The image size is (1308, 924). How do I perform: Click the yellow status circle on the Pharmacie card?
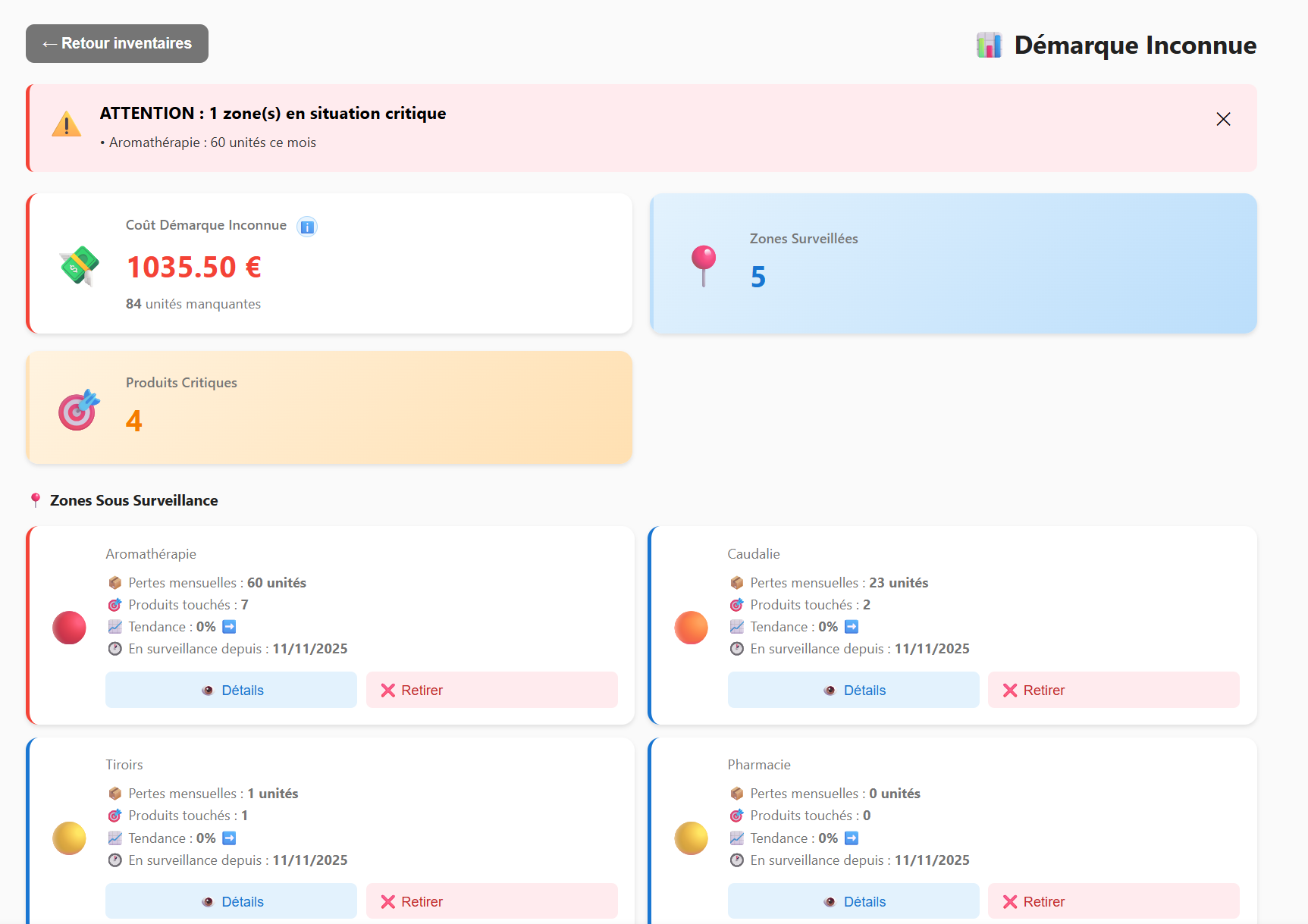(x=691, y=838)
